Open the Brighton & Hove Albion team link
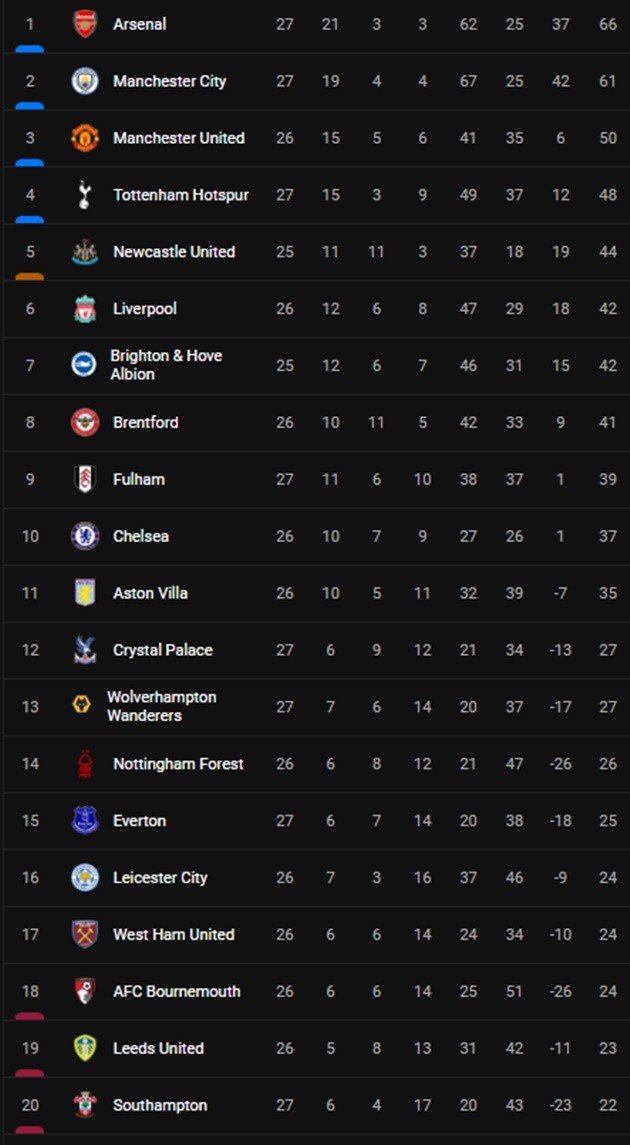Viewport: 630px width, 1145px height. click(166, 365)
